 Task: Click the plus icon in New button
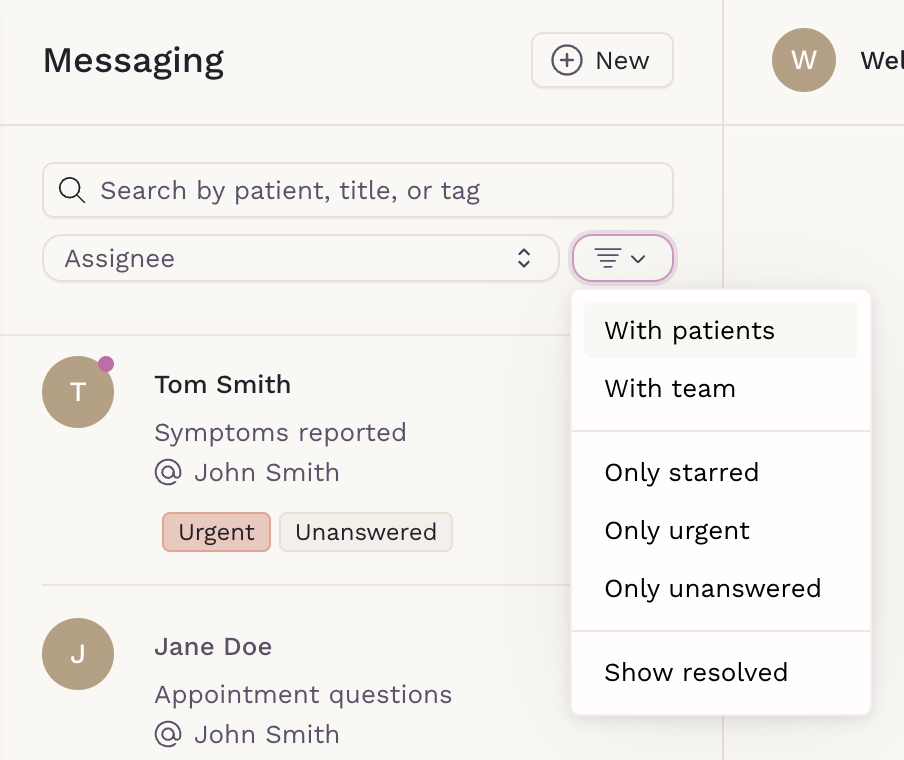coord(567,60)
